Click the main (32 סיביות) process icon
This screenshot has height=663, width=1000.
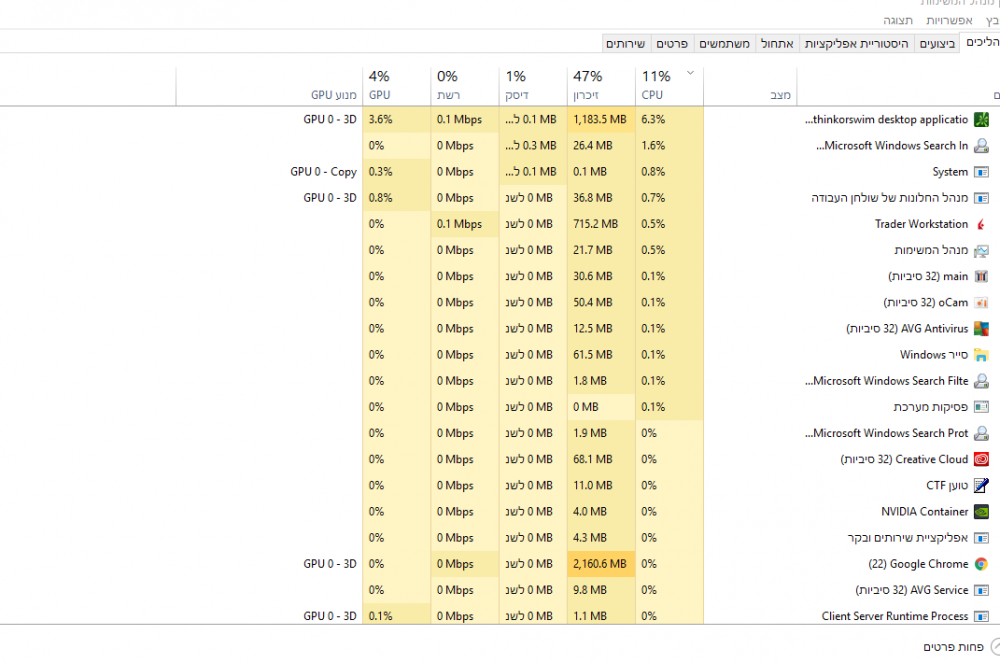(x=981, y=276)
